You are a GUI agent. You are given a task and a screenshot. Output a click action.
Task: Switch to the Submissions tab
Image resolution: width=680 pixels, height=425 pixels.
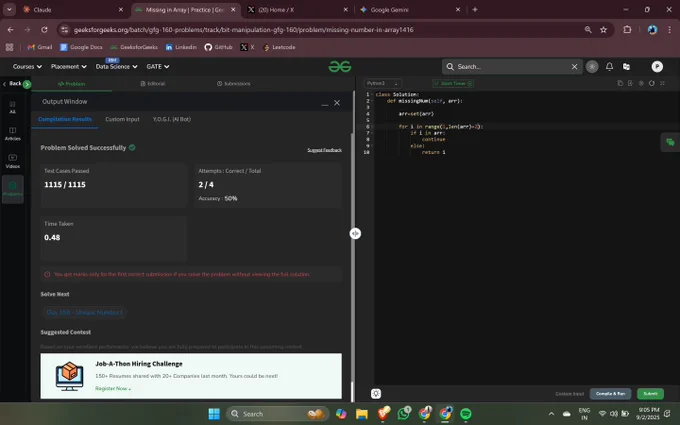tap(233, 84)
